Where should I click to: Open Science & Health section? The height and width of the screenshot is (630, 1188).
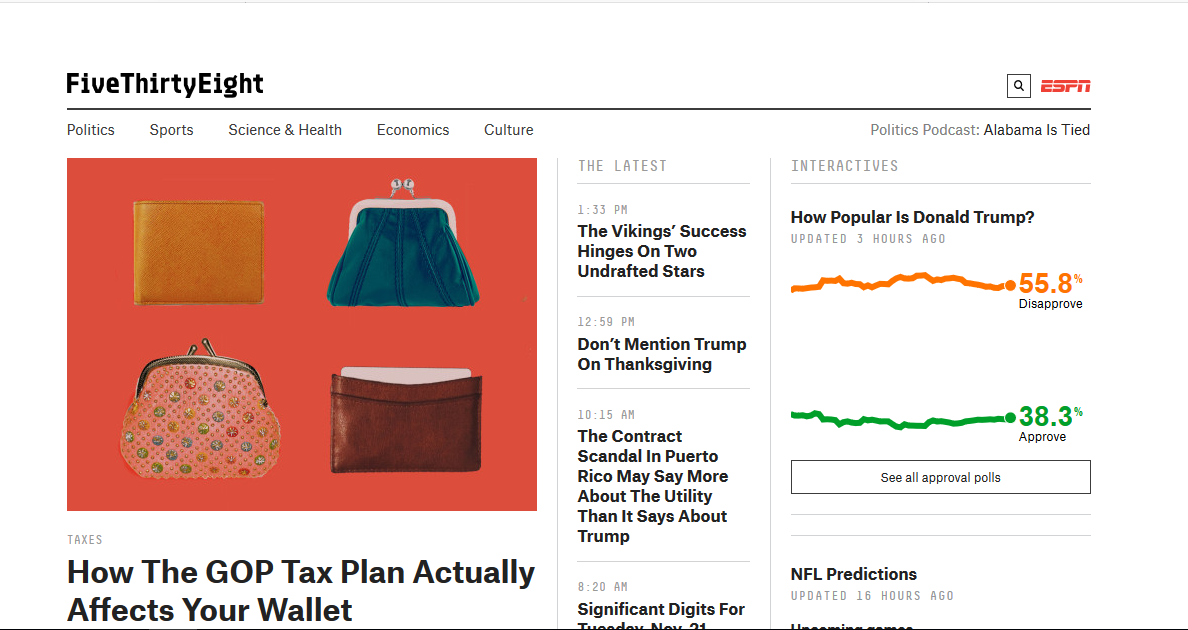(285, 130)
